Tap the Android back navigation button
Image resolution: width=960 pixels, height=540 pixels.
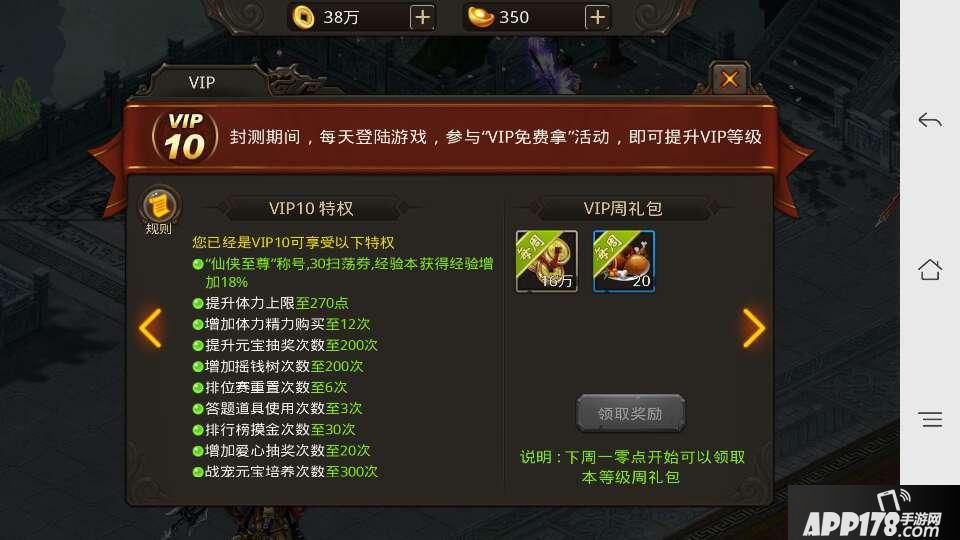(x=930, y=120)
